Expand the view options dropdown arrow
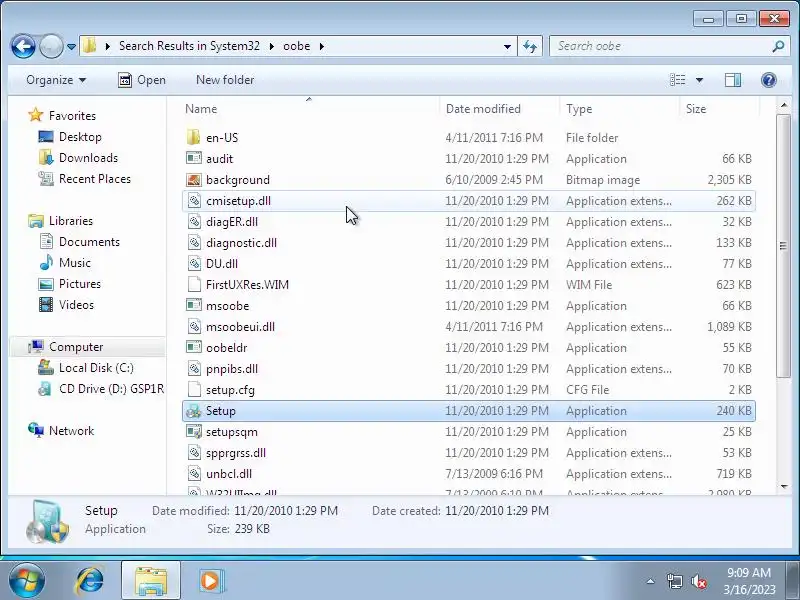Viewport: 800px width, 600px height. (x=699, y=80)
